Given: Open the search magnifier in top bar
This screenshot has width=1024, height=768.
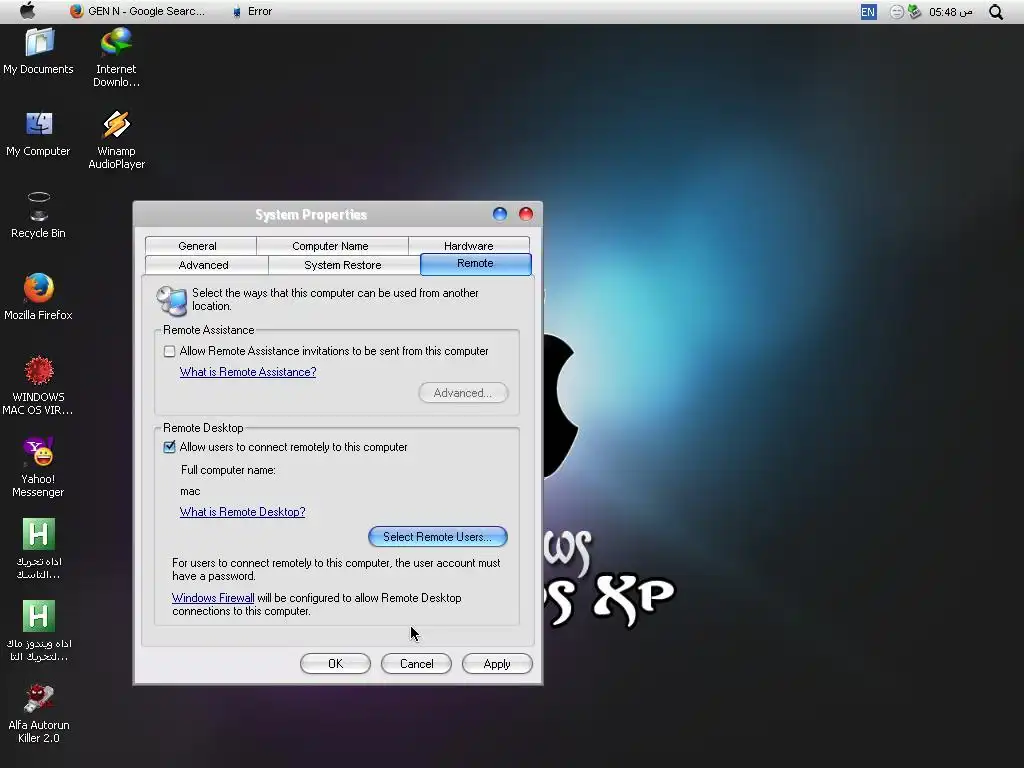Looking at the screenshot, I should pos(996,12).
